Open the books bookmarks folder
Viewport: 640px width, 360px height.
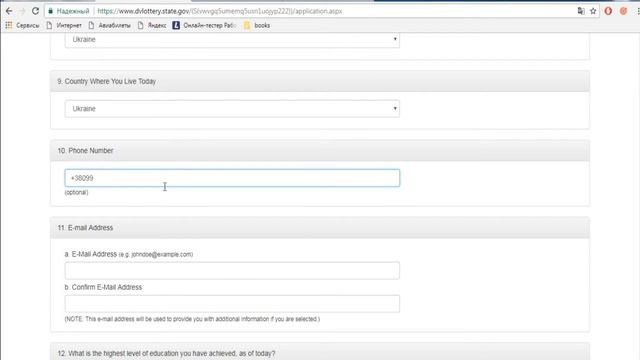tap(257, 25)
